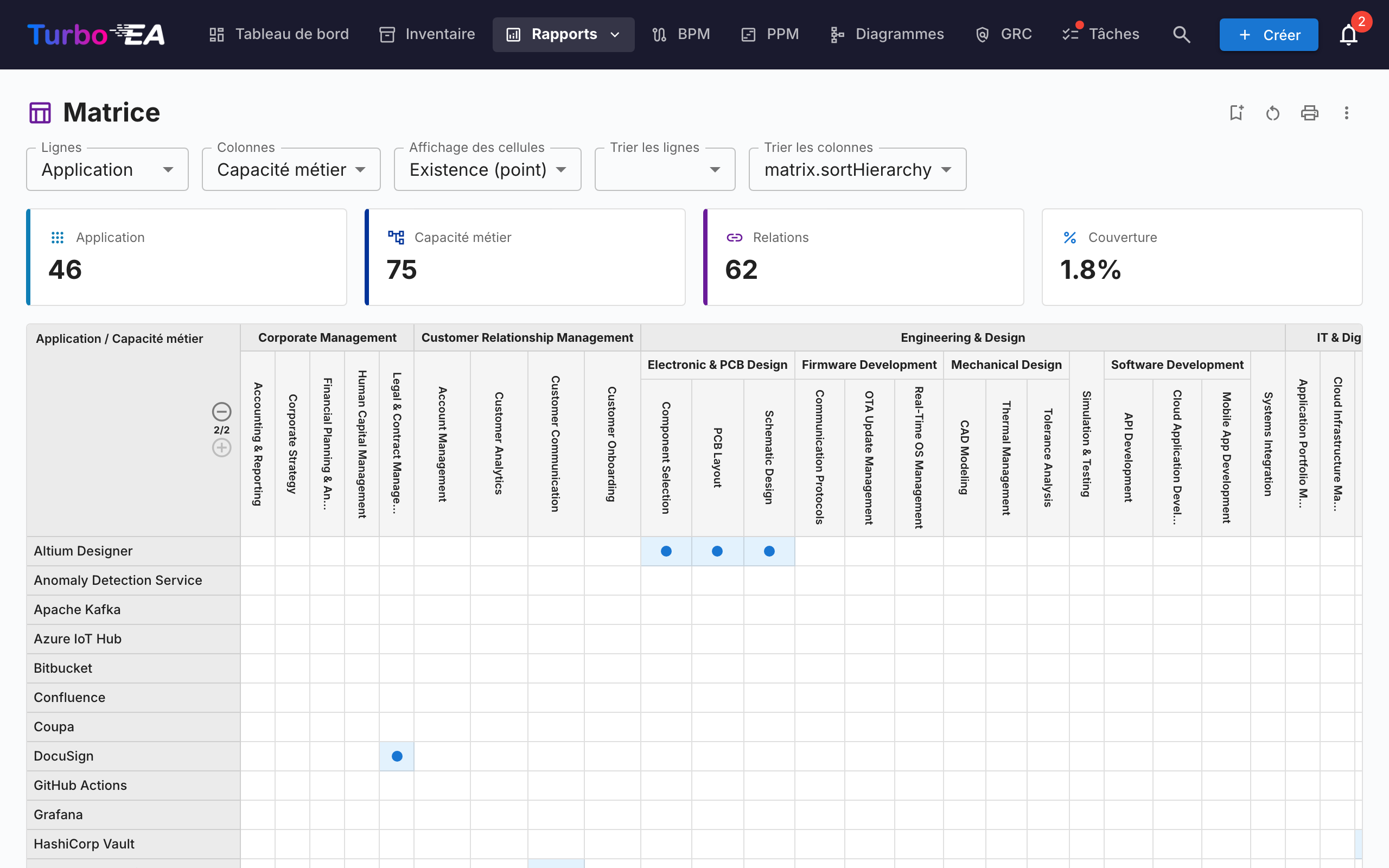
Task: Click the Electronic & PCB Design subheader
Action: coord(717,365)
